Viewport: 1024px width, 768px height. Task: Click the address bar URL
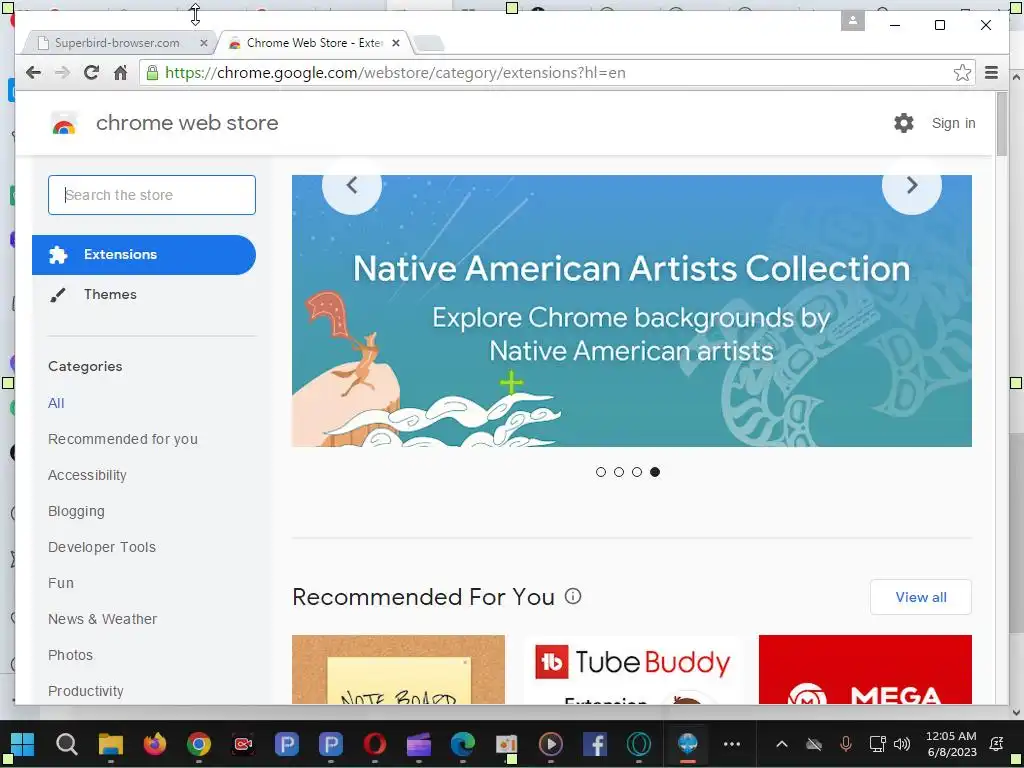tap(395, 72)
